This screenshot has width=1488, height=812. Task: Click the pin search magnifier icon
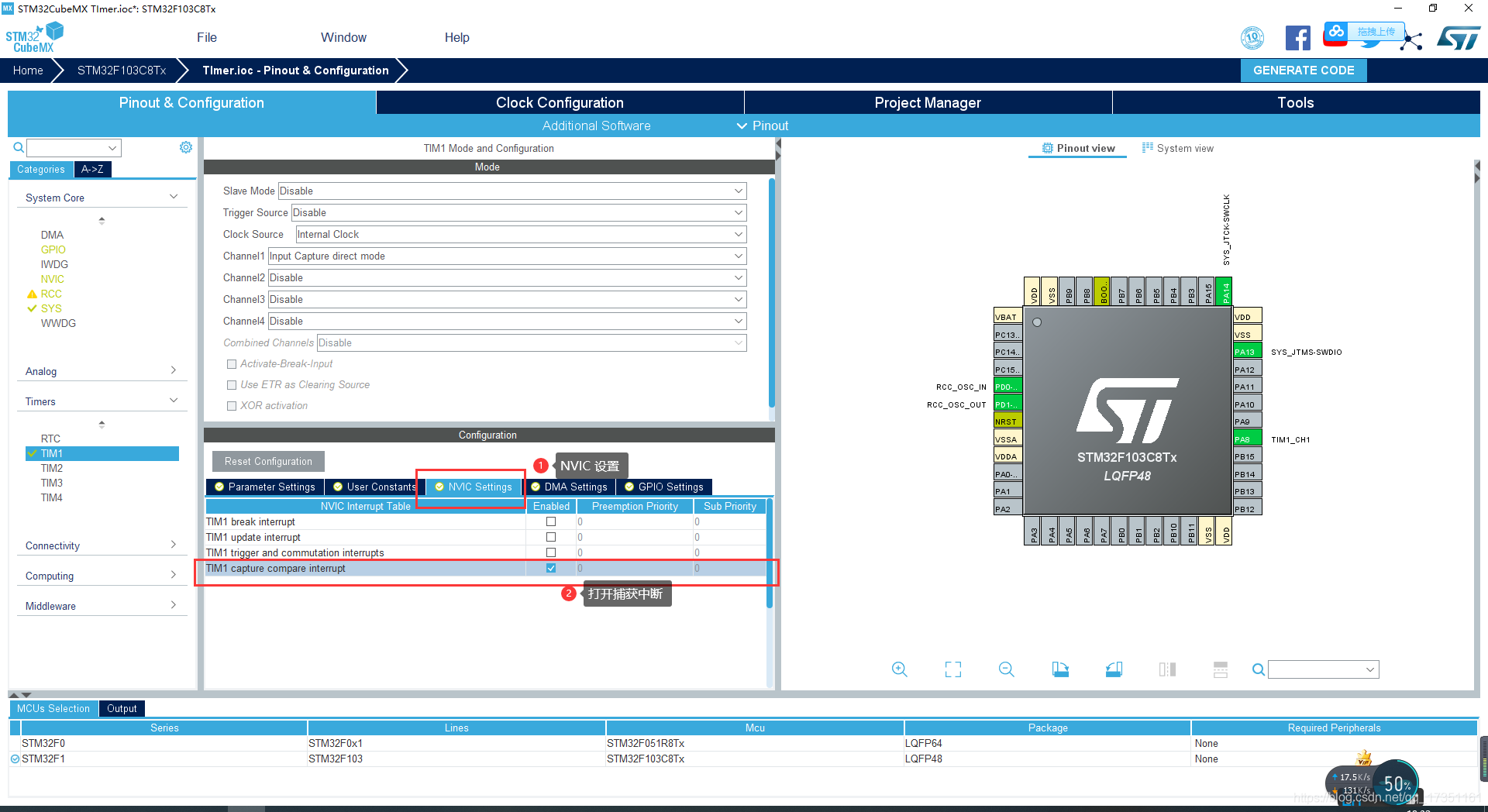point(1259,669)
